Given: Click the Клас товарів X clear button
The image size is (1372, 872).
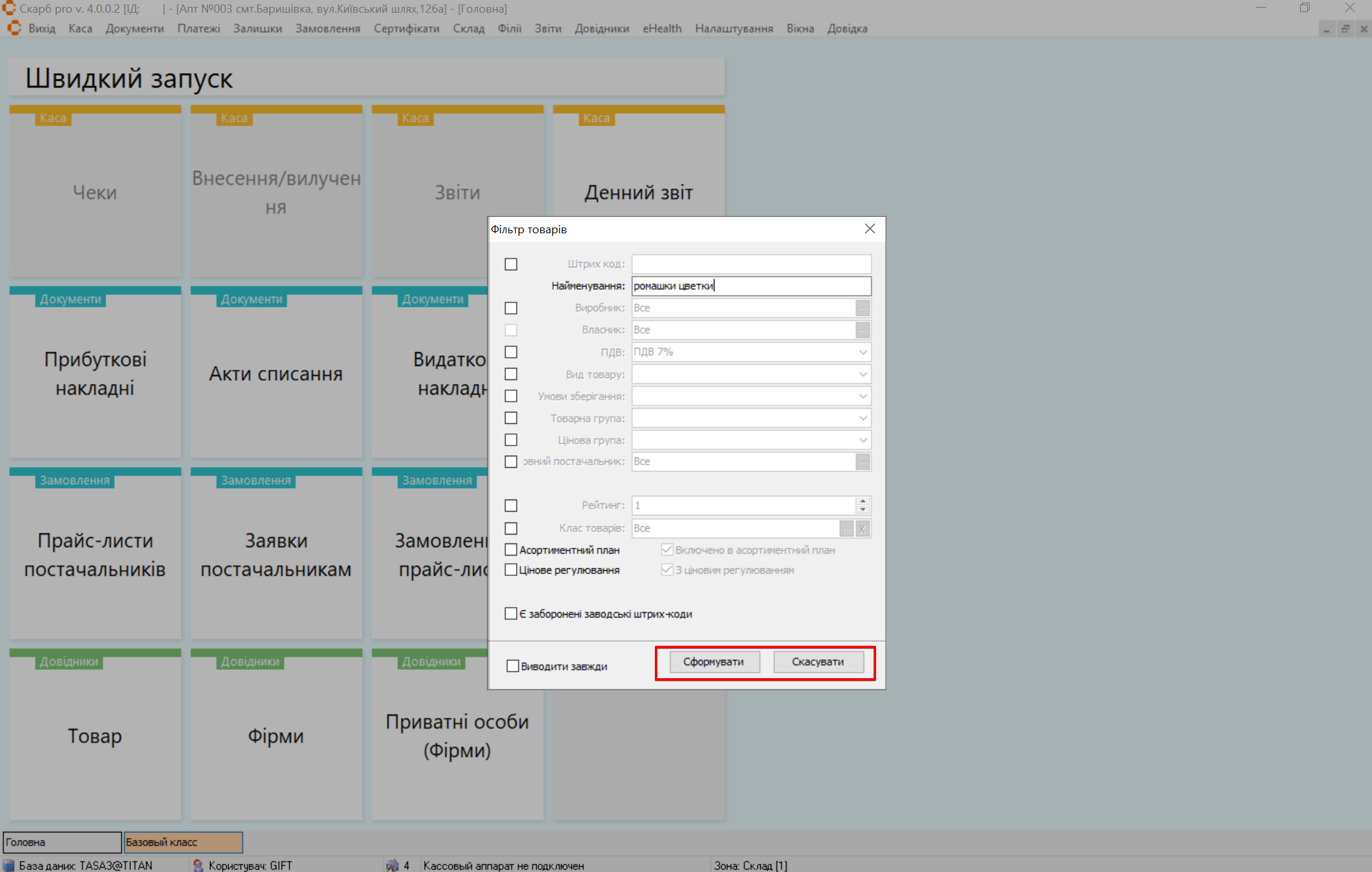Looking at the screenshot, I should (862, 528).
